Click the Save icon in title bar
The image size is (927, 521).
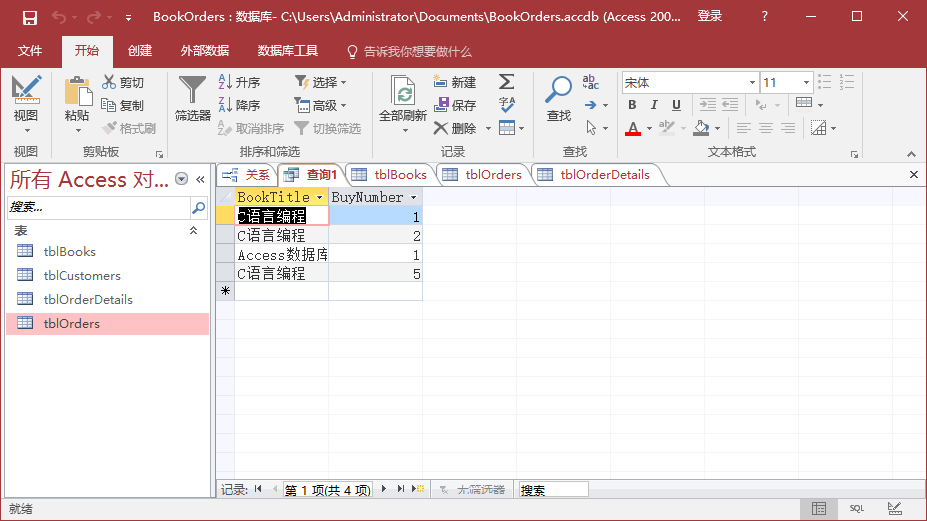tap(29, 17)
